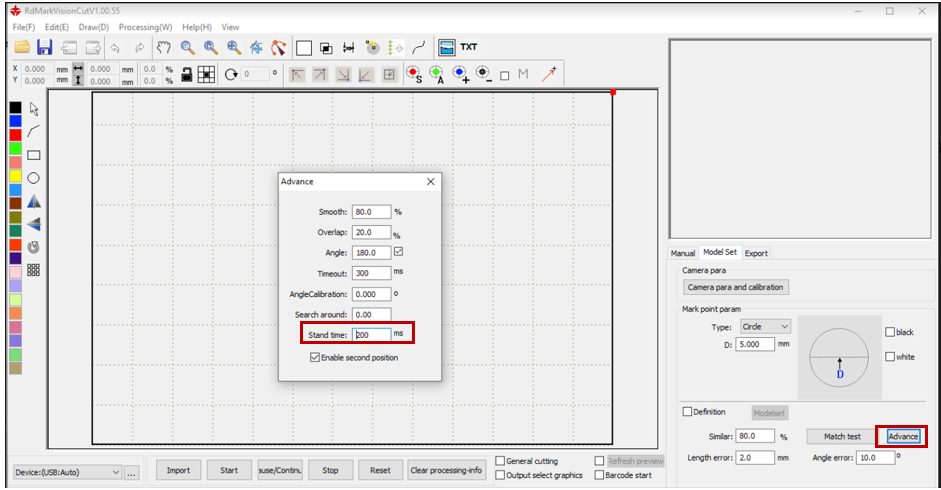
Task: Open the File menu
Action: click(x=24, y=27)
